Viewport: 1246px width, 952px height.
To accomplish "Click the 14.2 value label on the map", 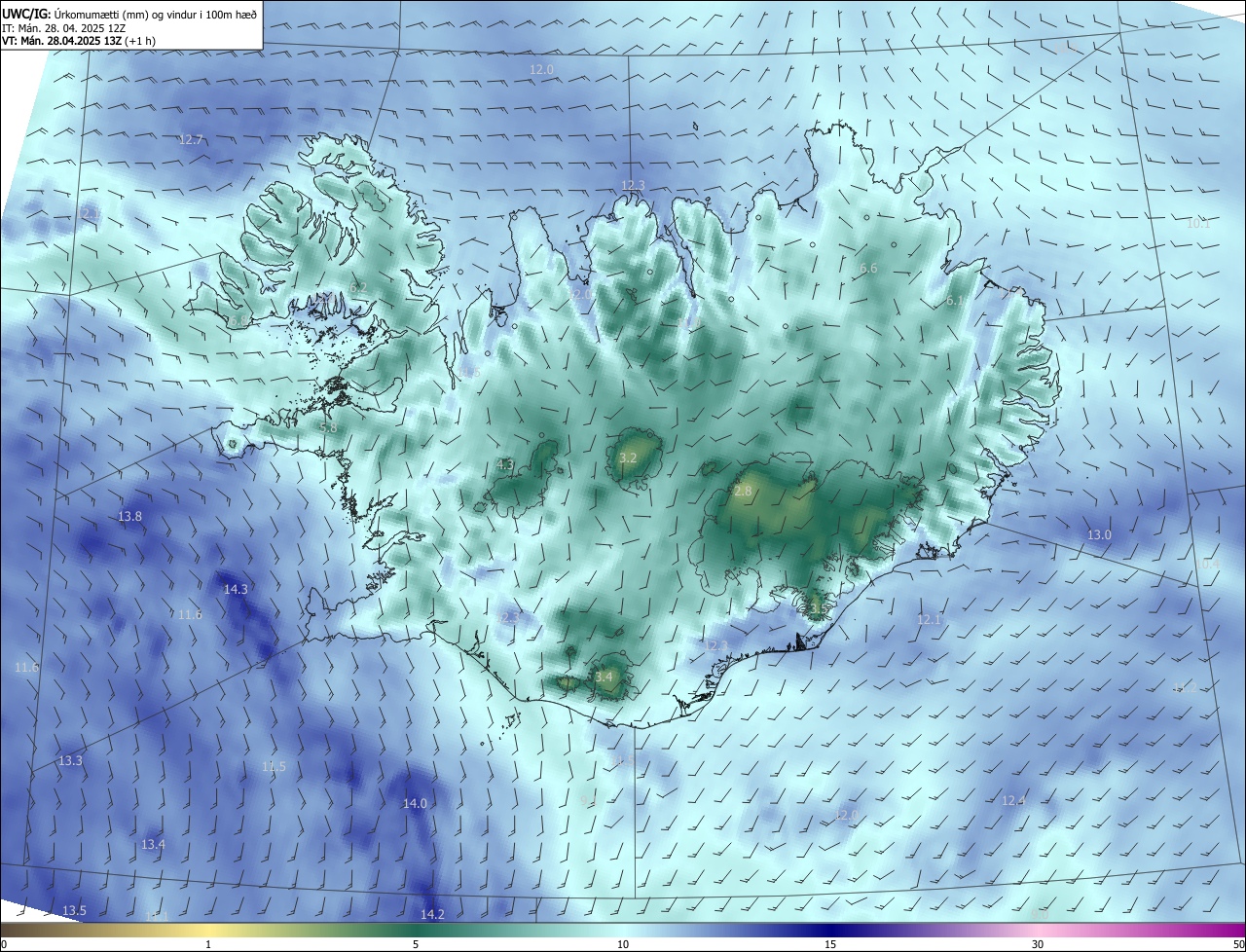I will point(432,915).
